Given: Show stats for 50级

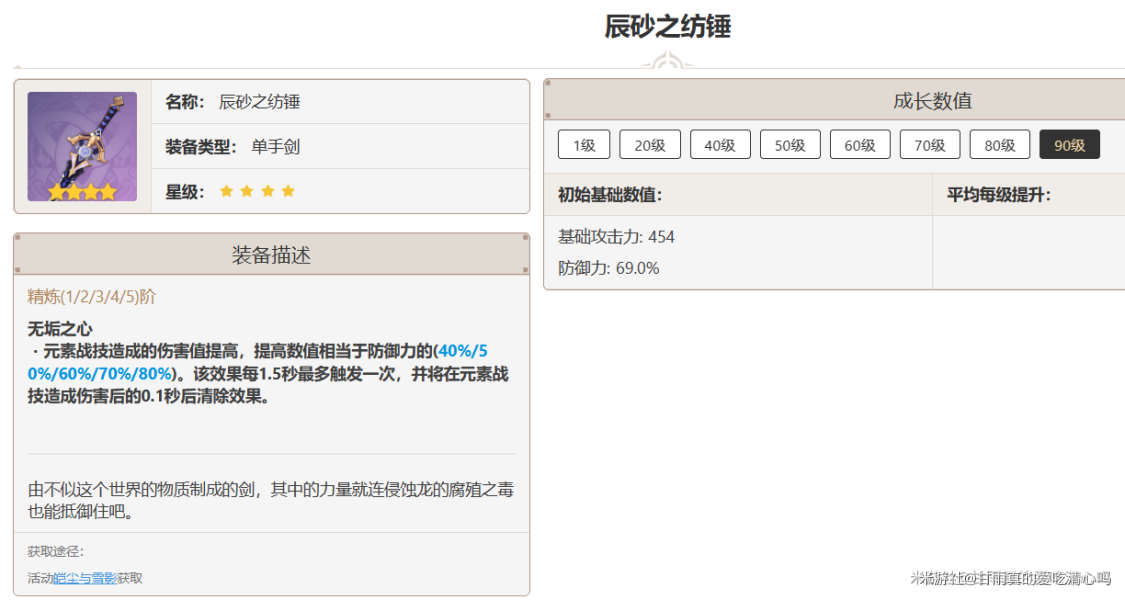Looking at the screenshot, I should (x=790, y=145).
